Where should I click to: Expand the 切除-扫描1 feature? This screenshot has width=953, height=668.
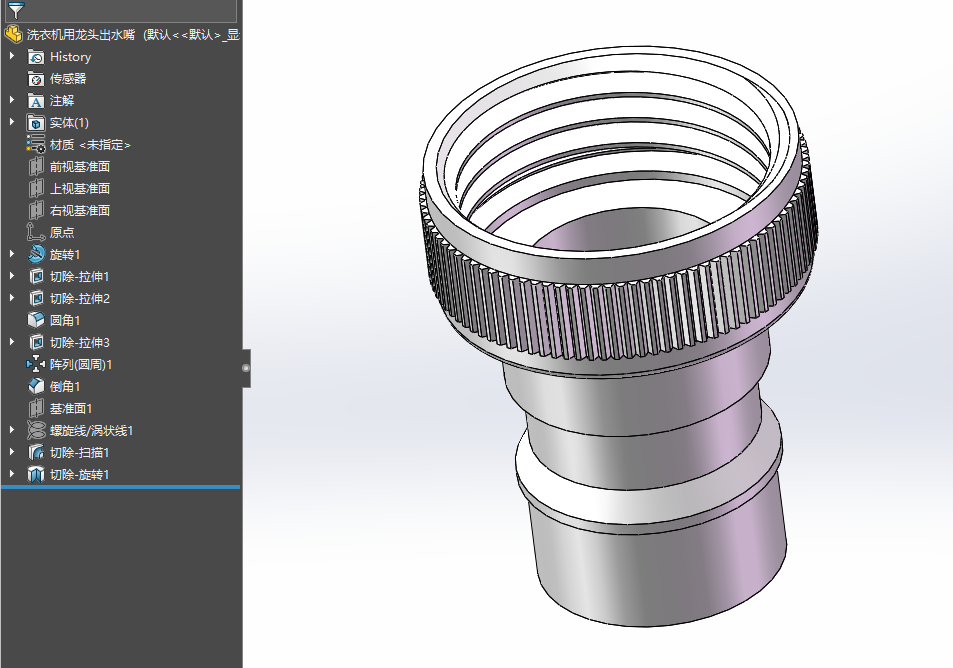tap(12, 452)
